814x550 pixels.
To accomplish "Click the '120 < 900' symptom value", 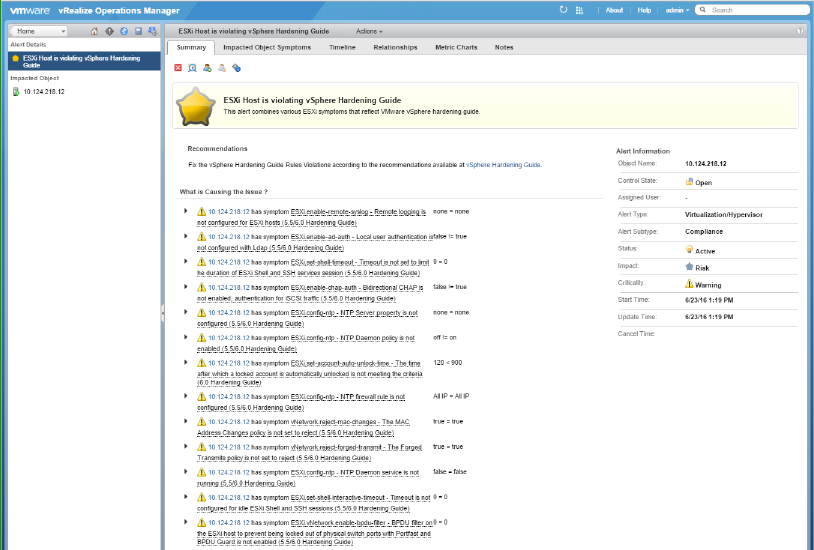I will [x=447, y=363].
